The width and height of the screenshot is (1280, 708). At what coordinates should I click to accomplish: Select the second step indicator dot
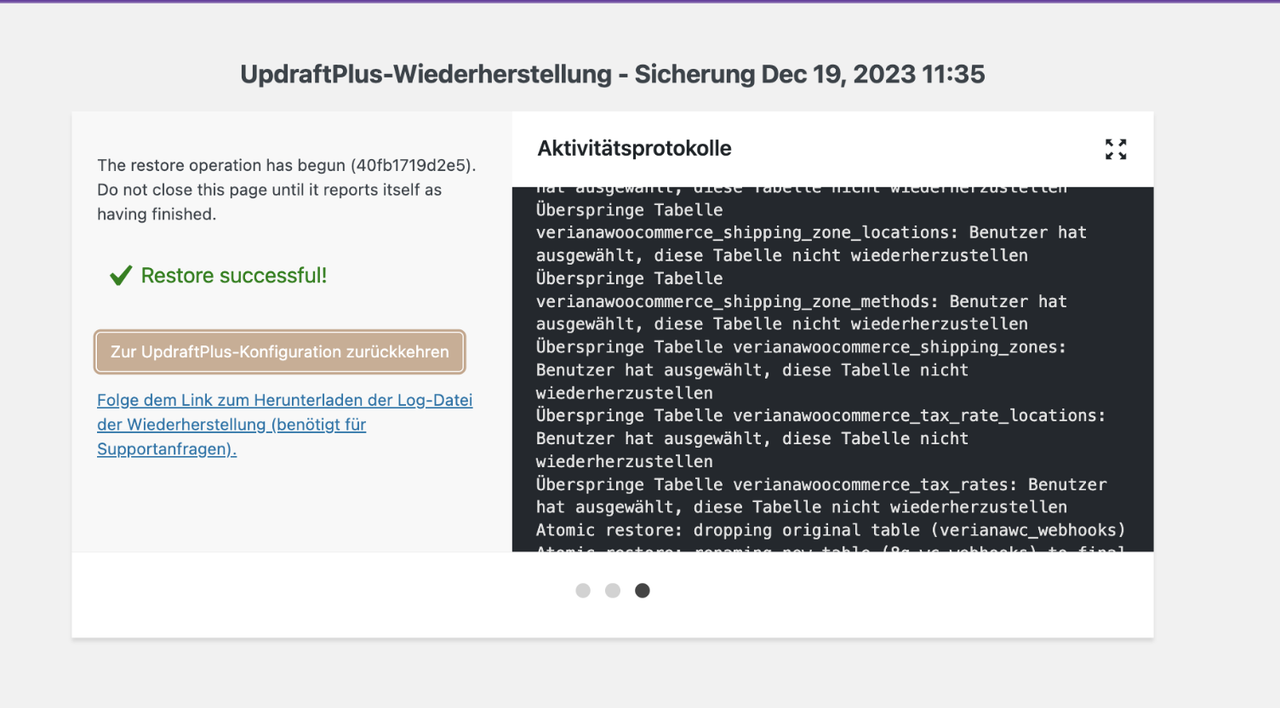coord(613,591)
